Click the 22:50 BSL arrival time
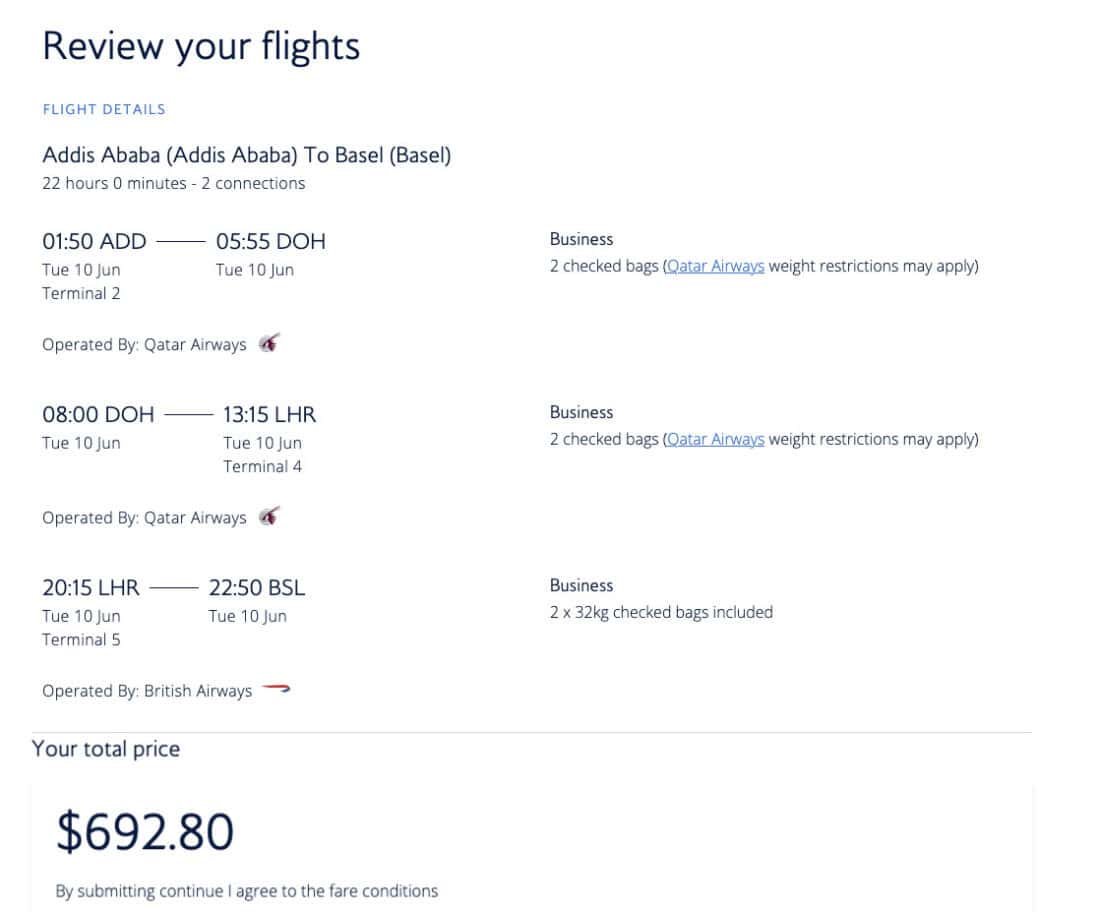 coord(257,587)
